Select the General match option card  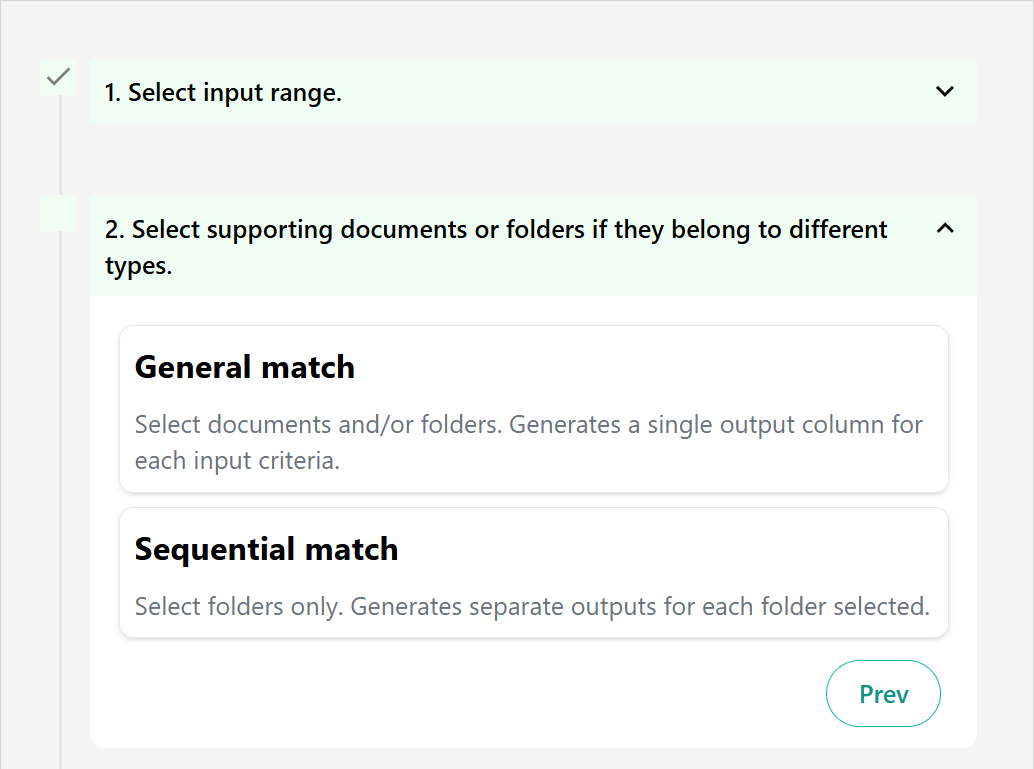[533, 408]
